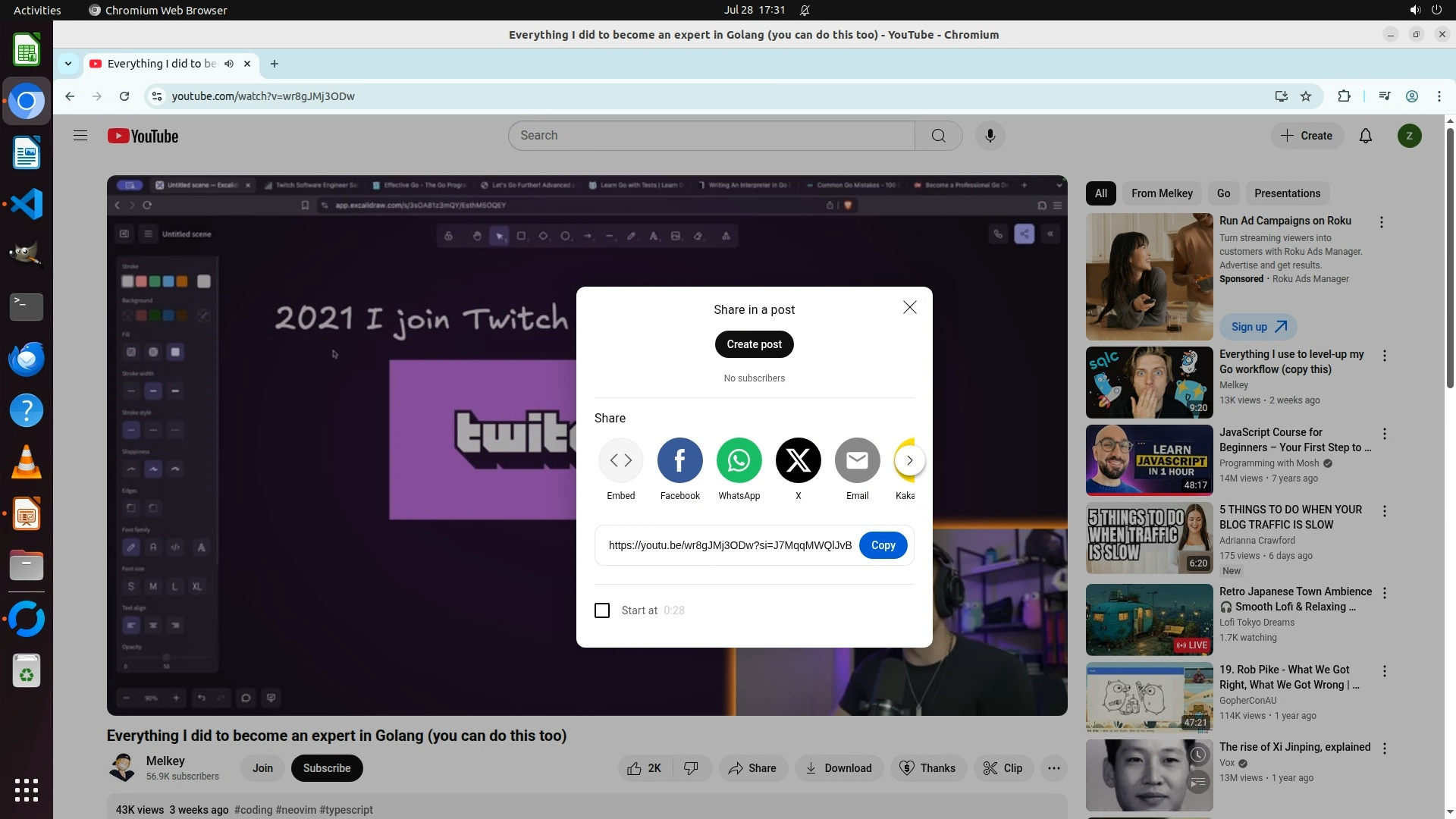The image size is (1456, 819).
Task: Enable the Start at checkbox
Action: pos(602,610)
